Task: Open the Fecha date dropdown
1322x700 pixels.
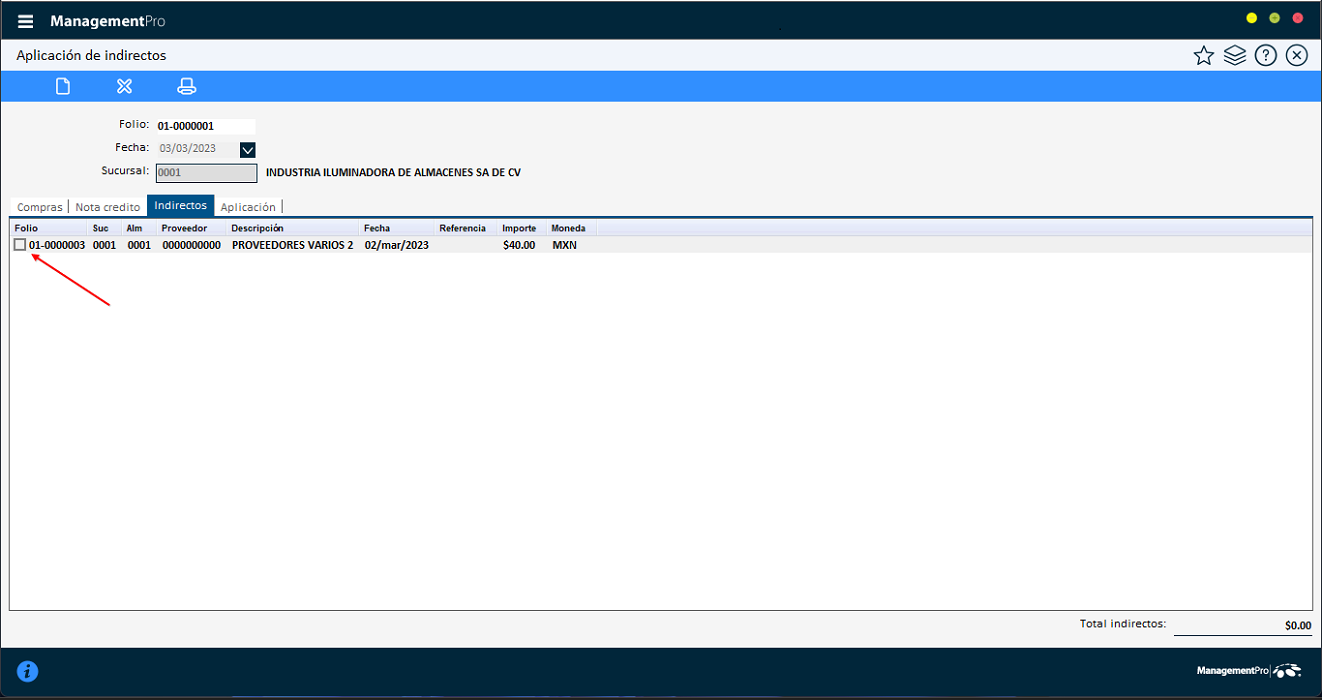Action: 248,149
